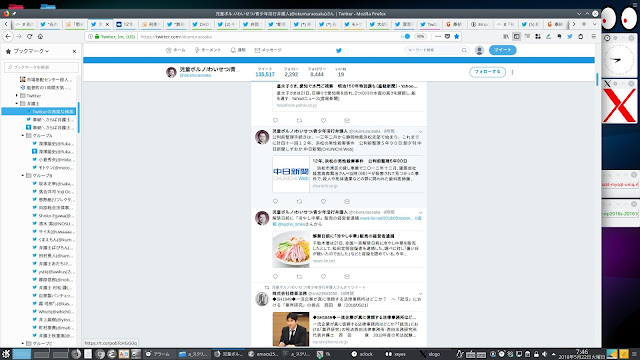This screenshot has width=640, height=360.
Task: Open a new tab with the plus button
Action: coord(584,24)
